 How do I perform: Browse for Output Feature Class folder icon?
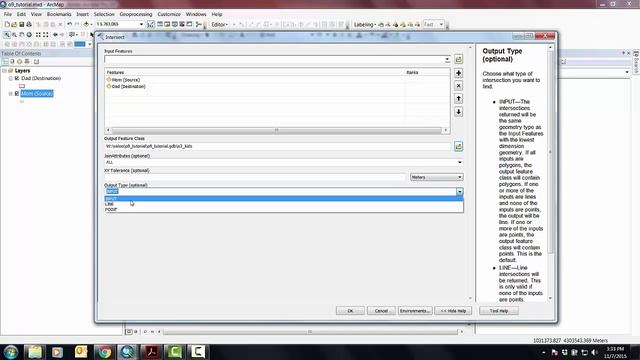pos(458,146)
